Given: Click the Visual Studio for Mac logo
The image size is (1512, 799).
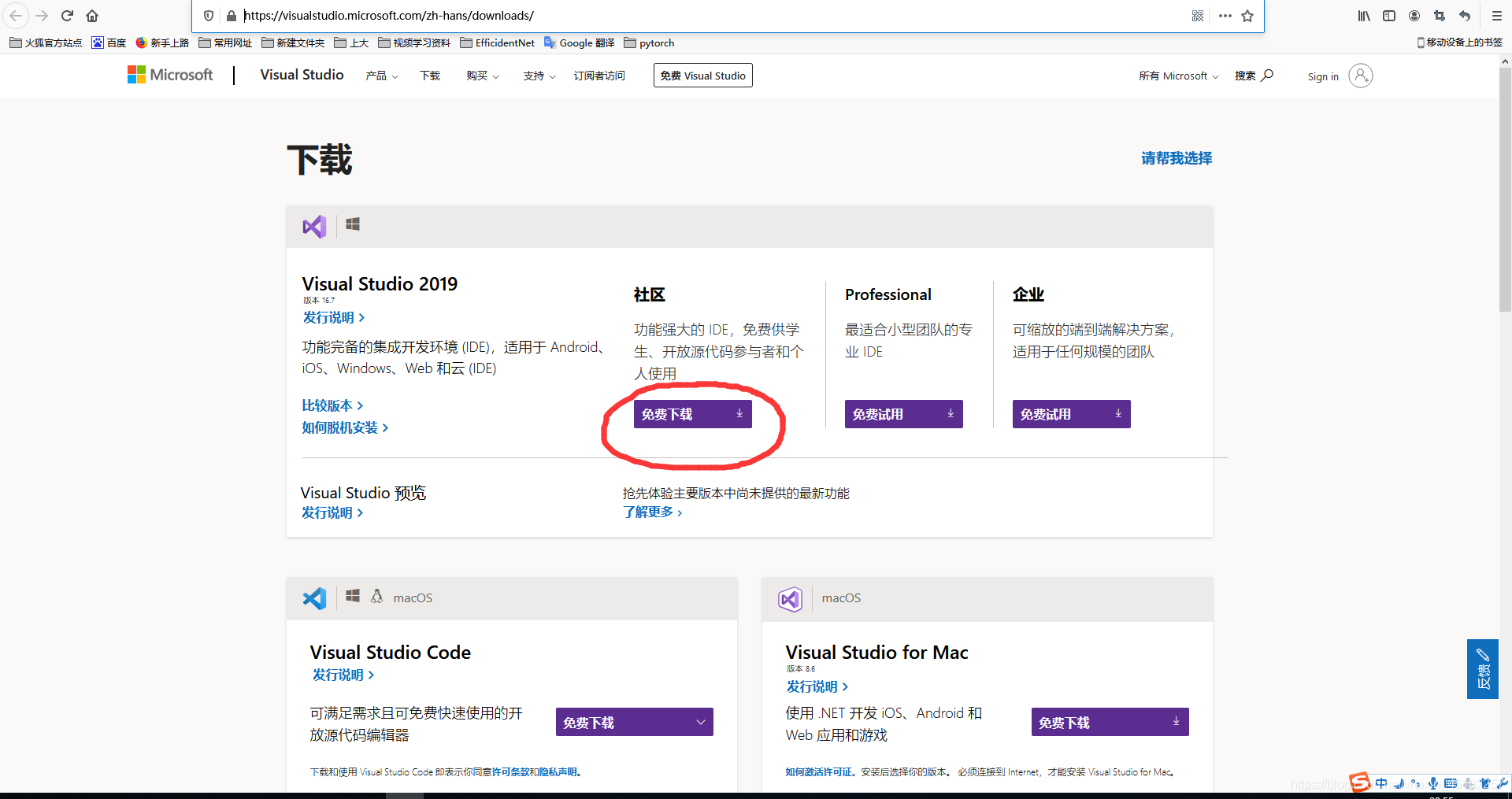Looking at the screenshot, I should [790, 599].
